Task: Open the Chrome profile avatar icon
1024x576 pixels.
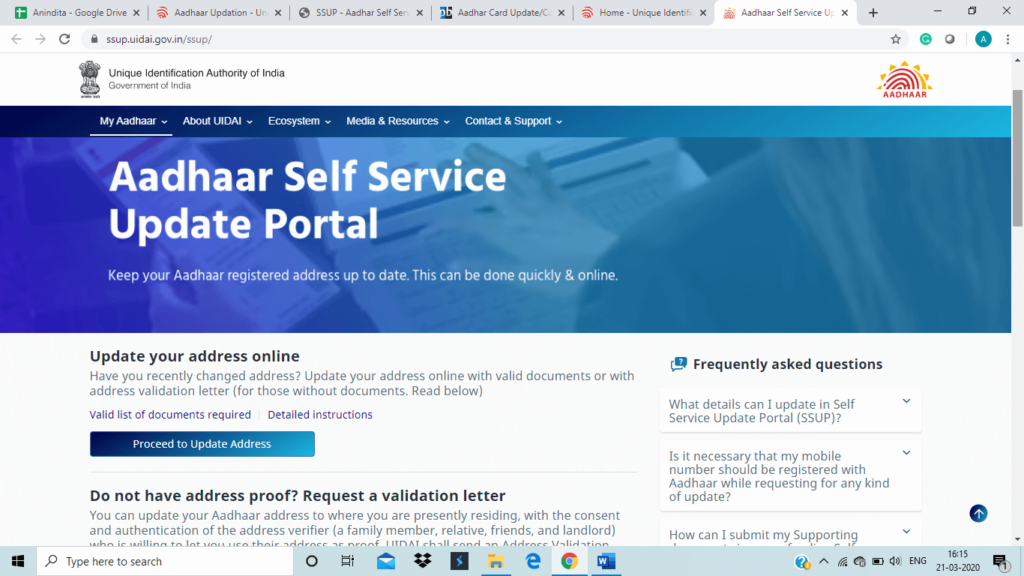Action: [983, 39]
